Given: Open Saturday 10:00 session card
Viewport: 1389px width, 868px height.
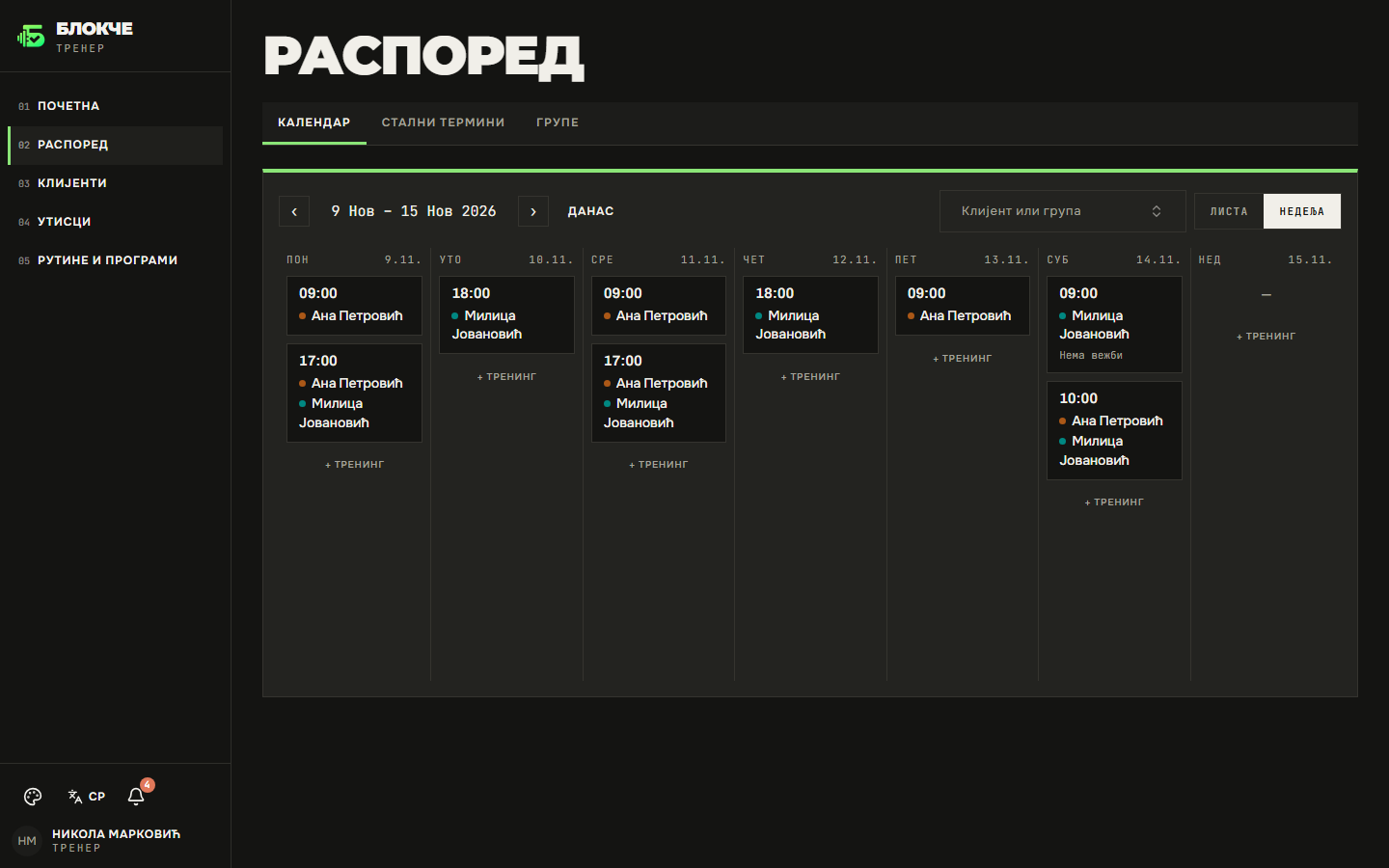Looking at the screenshot, I should coord(1114,430).
